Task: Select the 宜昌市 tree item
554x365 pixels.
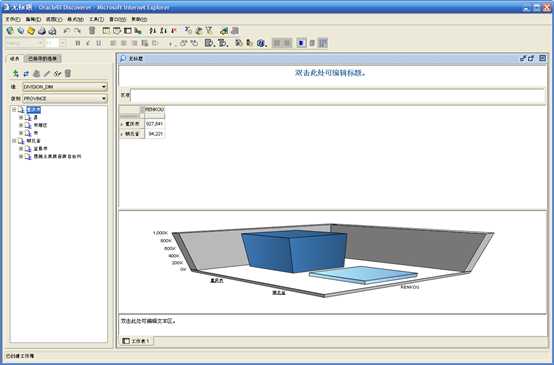Action: [x=40, y=149]
